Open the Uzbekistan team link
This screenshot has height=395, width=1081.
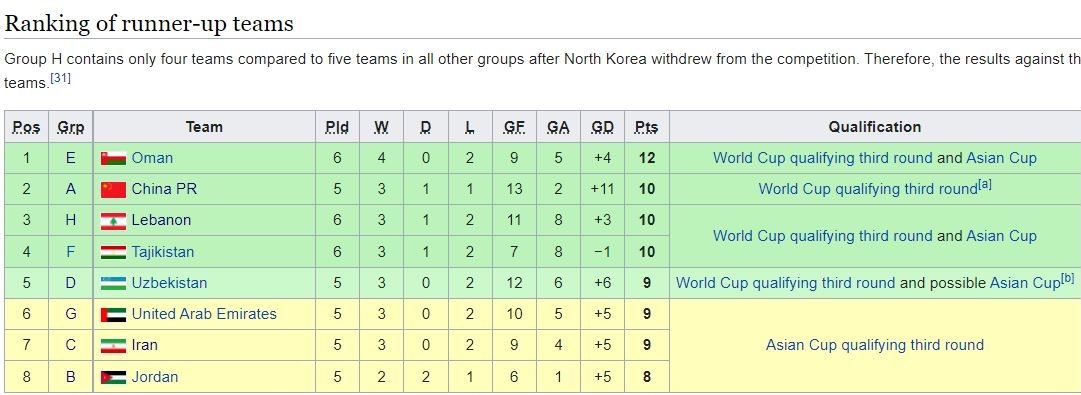tap(169, 283)
